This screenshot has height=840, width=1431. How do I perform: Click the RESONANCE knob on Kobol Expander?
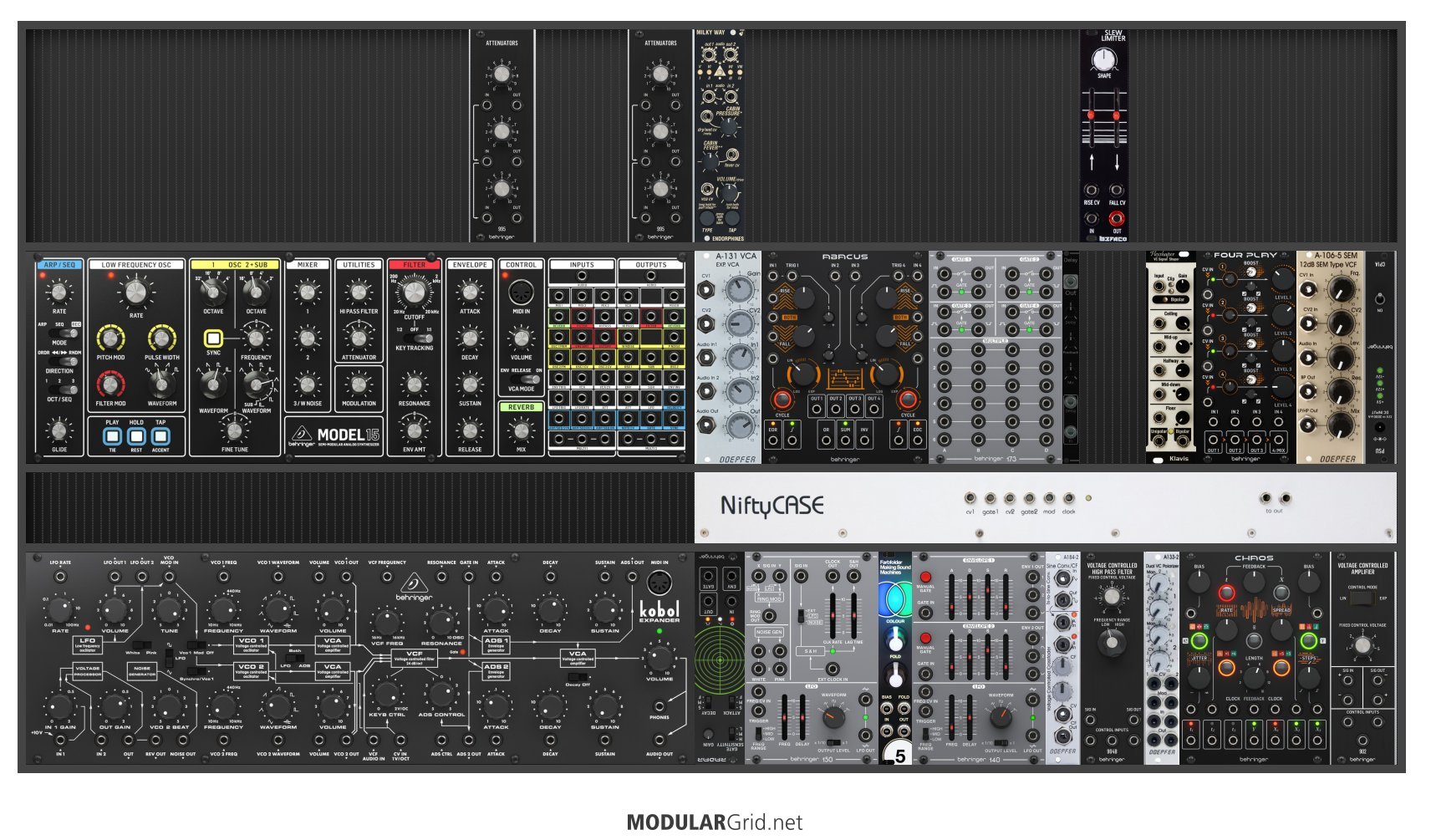pos(441,622)
